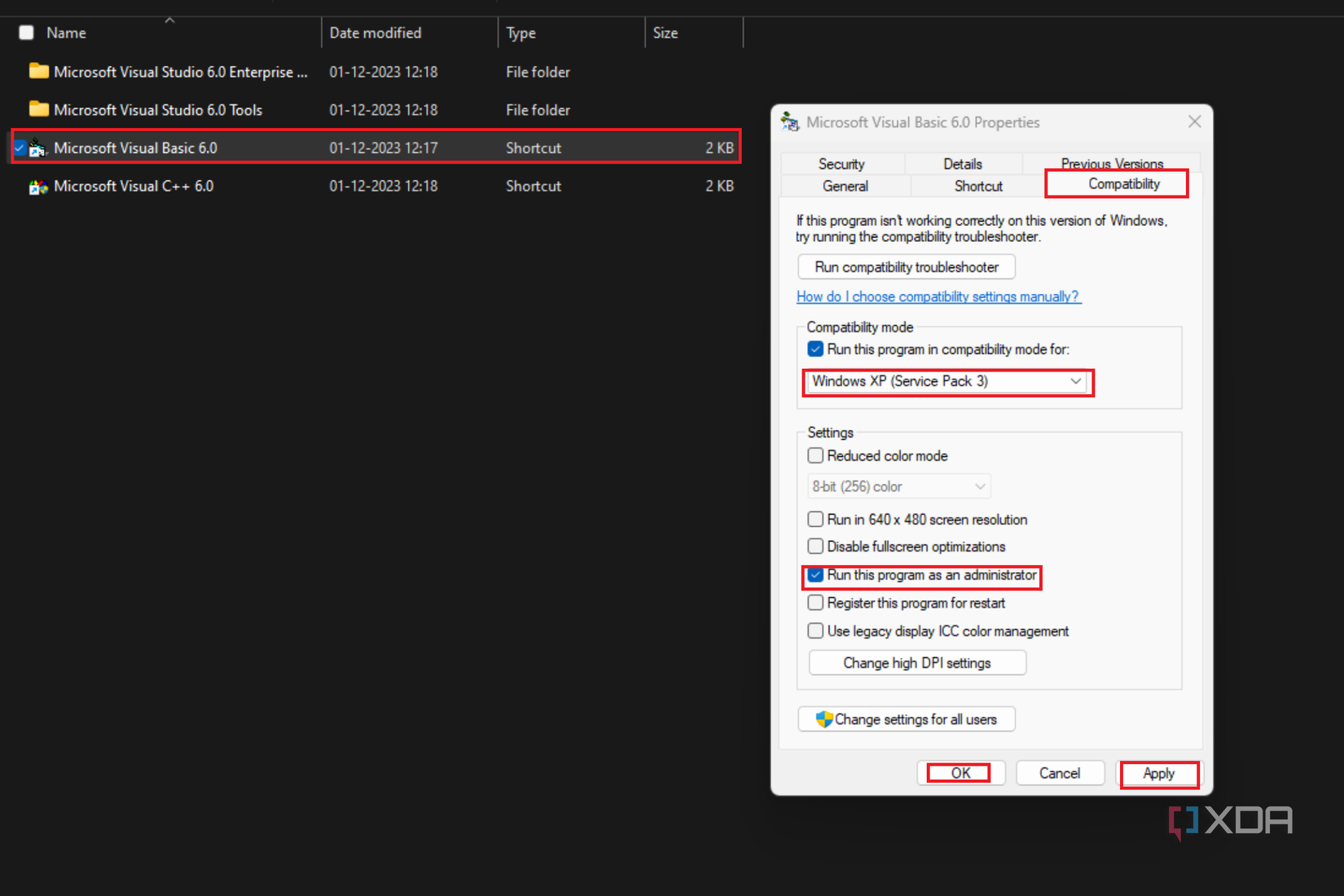Uncheck the Microsoft Visual Basic 6.0 selection box
1344x896 pixels.
coord(19,147)
